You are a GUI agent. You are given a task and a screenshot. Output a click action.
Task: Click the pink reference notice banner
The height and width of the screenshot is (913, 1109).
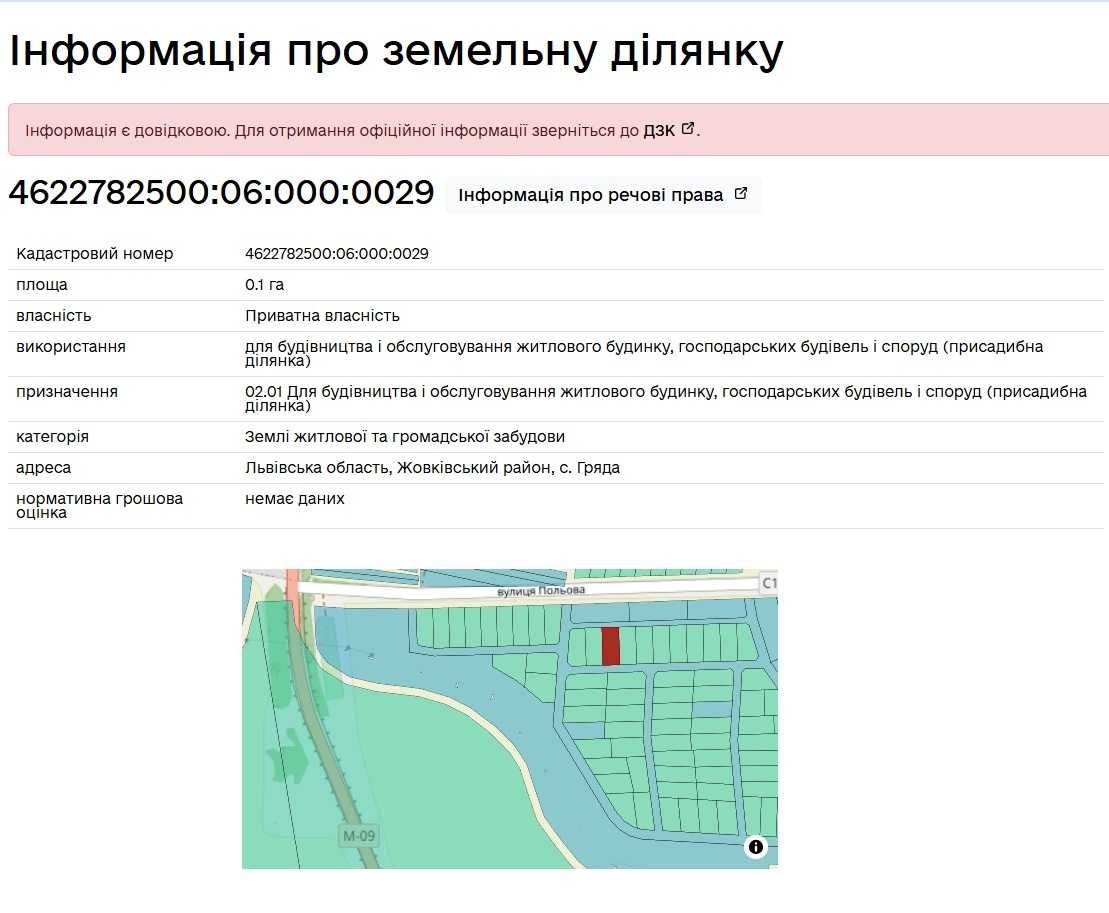(x=559, y=130)
